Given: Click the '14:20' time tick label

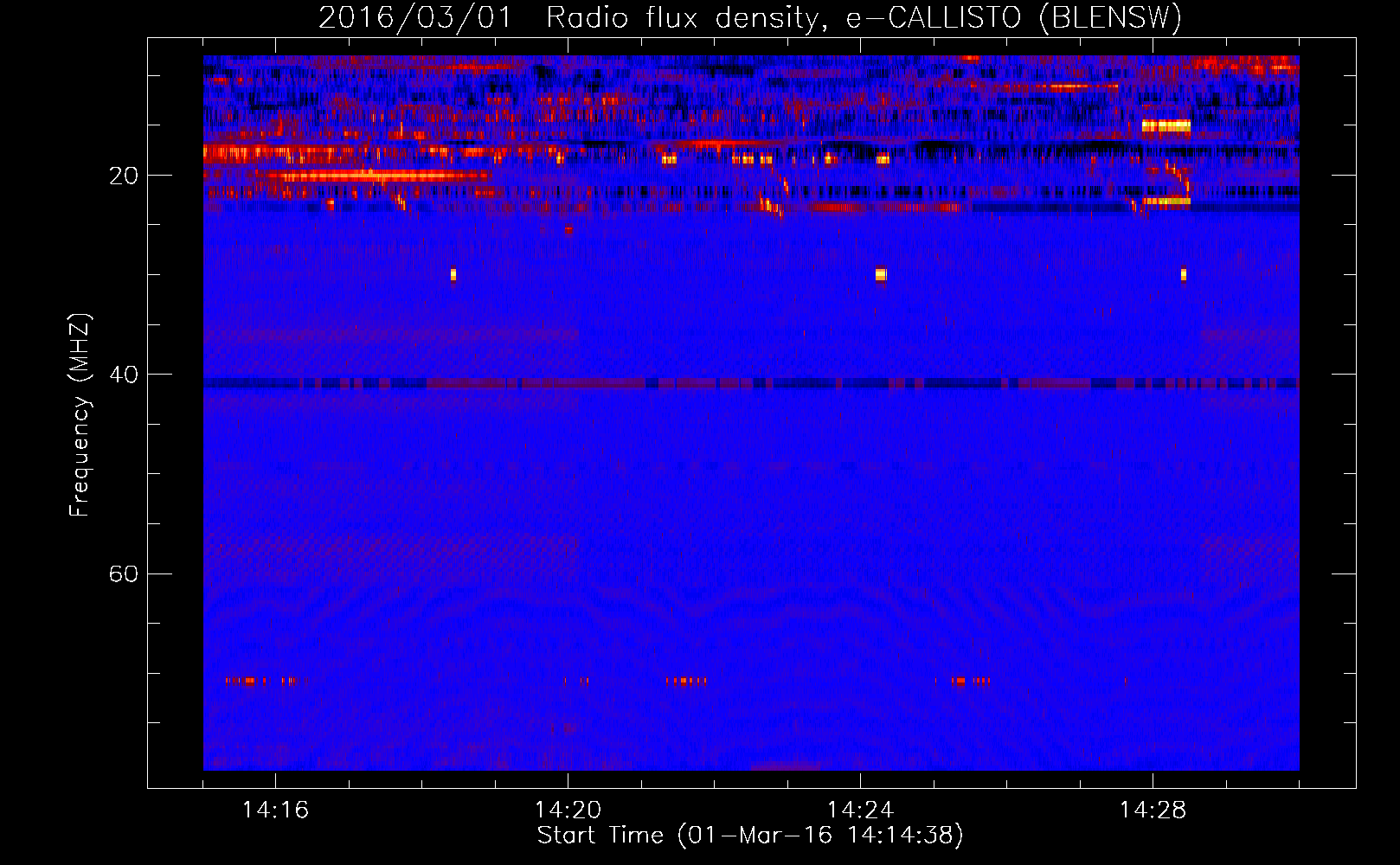Looking at the screenshot, I should (568, 811).
